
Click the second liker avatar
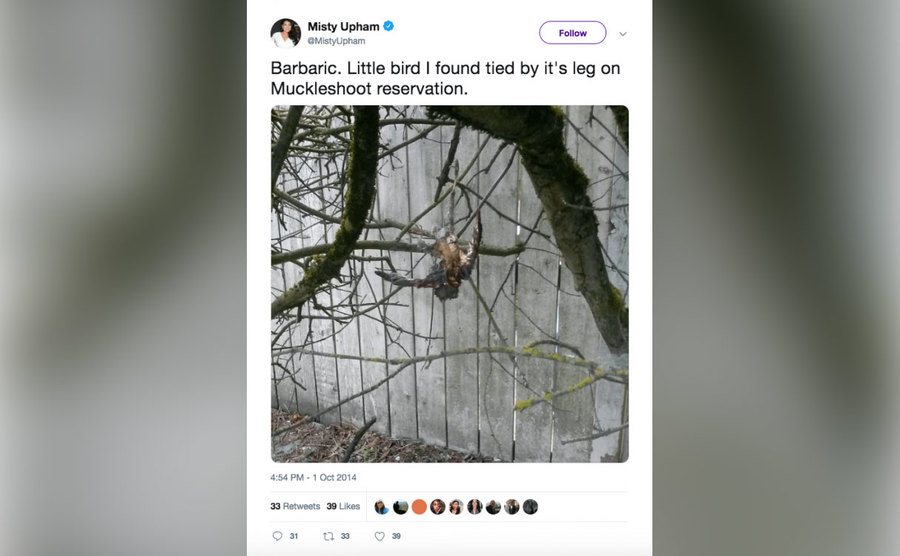(400, 507)
